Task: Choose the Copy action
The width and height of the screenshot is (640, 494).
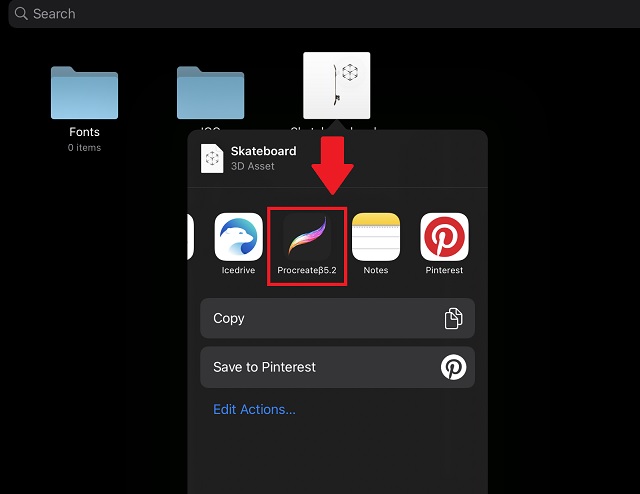Action: [x=337, y=318]
